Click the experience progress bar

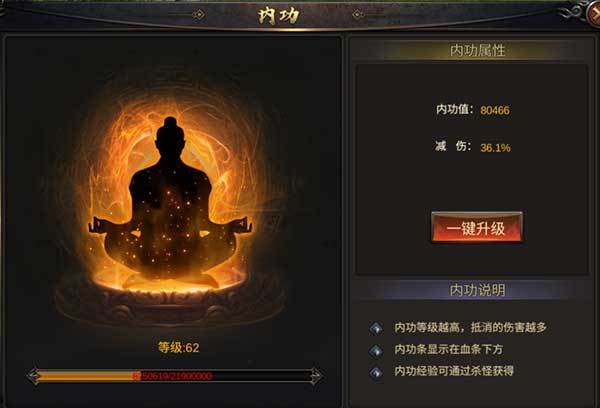(175, 376)
